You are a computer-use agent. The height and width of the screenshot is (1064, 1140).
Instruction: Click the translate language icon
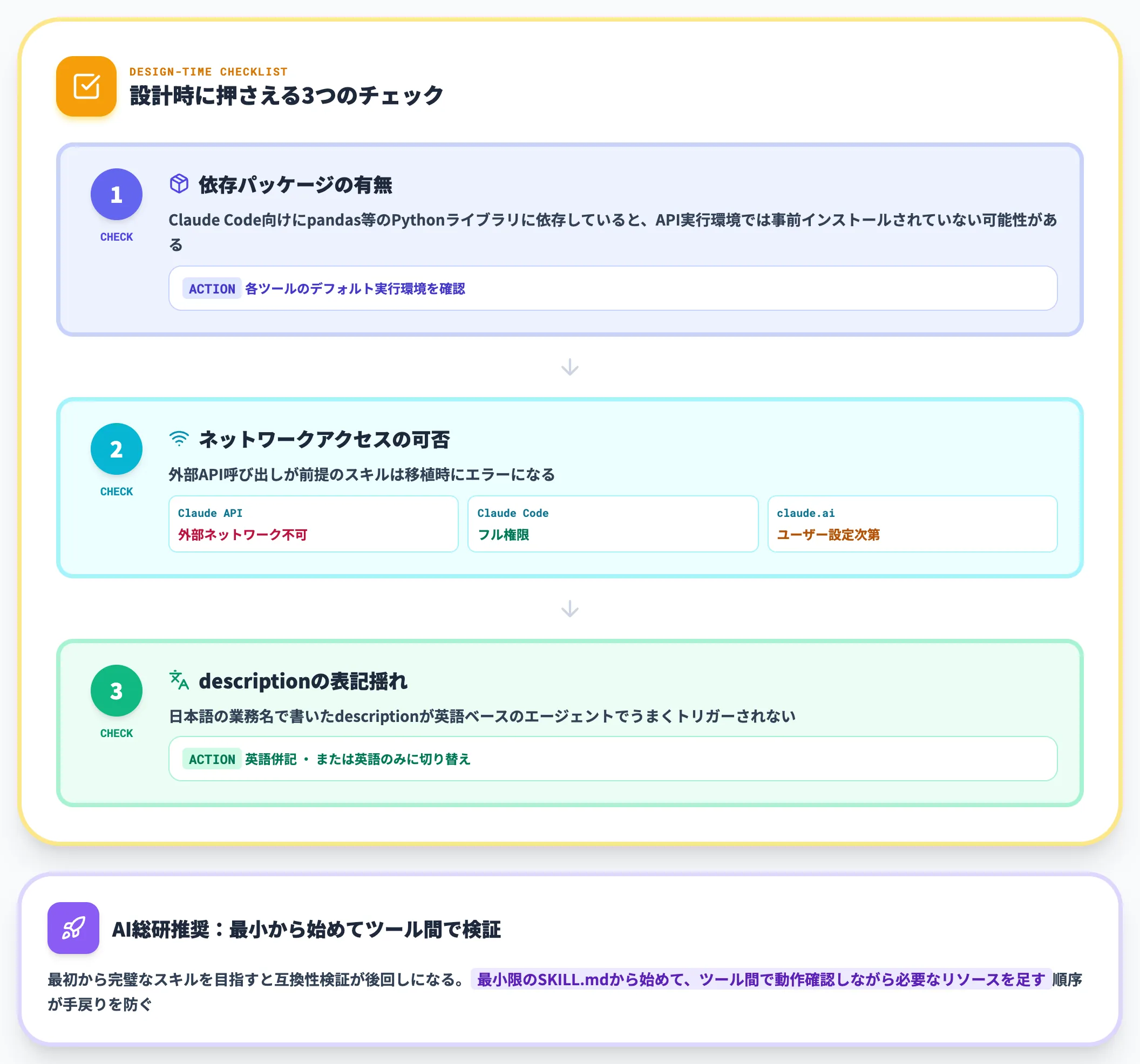pos(179,680)
